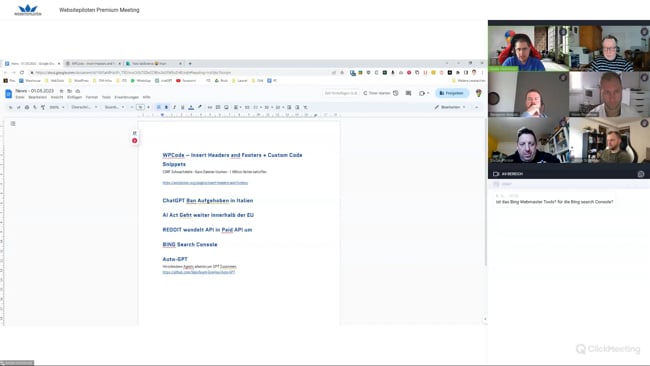650x366 pixels.
Task: Open the Format menu
Action: (92, 97)
